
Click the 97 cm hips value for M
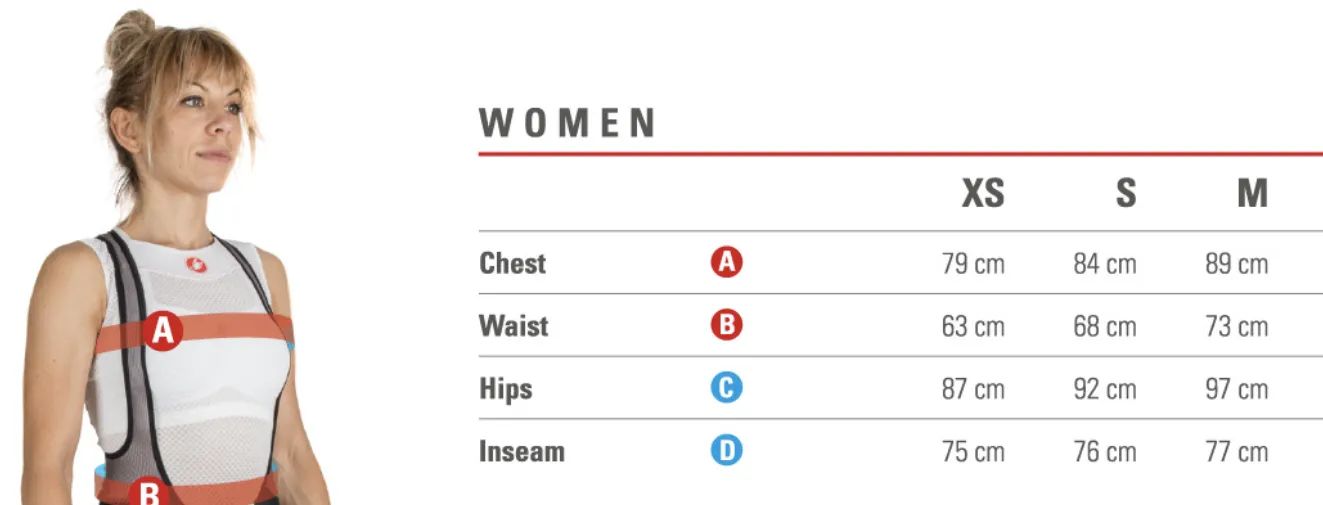click(x=1237, y=389)
